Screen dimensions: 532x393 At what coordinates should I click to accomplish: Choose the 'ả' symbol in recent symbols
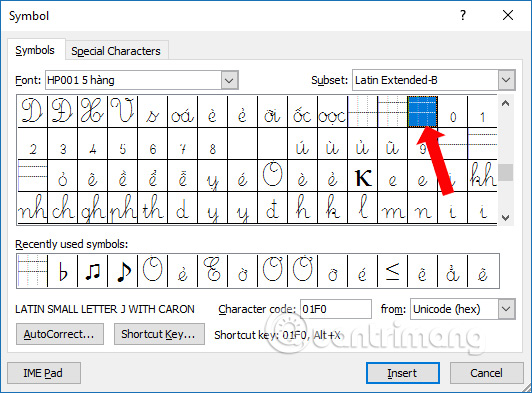point(452,271)
